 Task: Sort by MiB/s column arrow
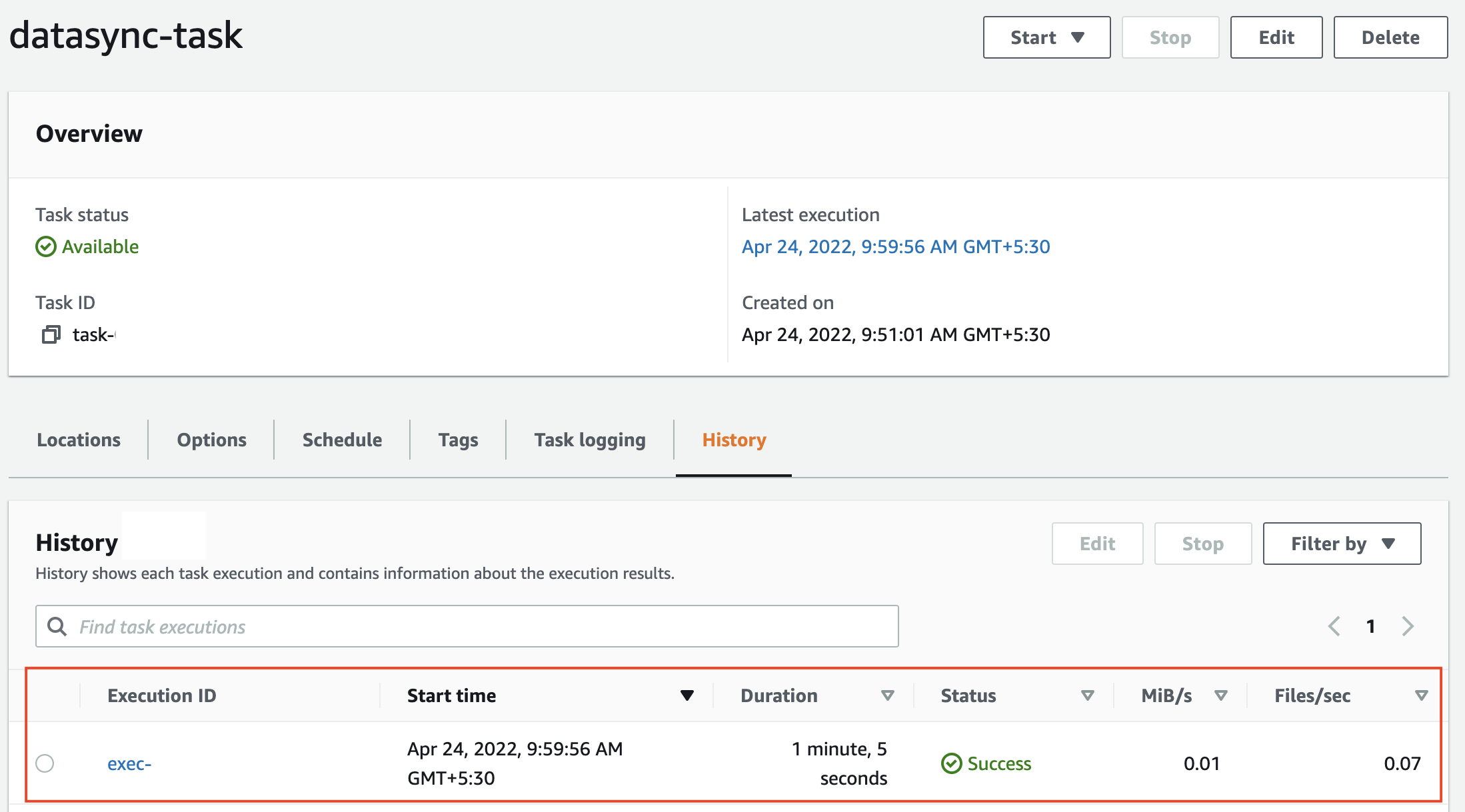coord(1220,695)
